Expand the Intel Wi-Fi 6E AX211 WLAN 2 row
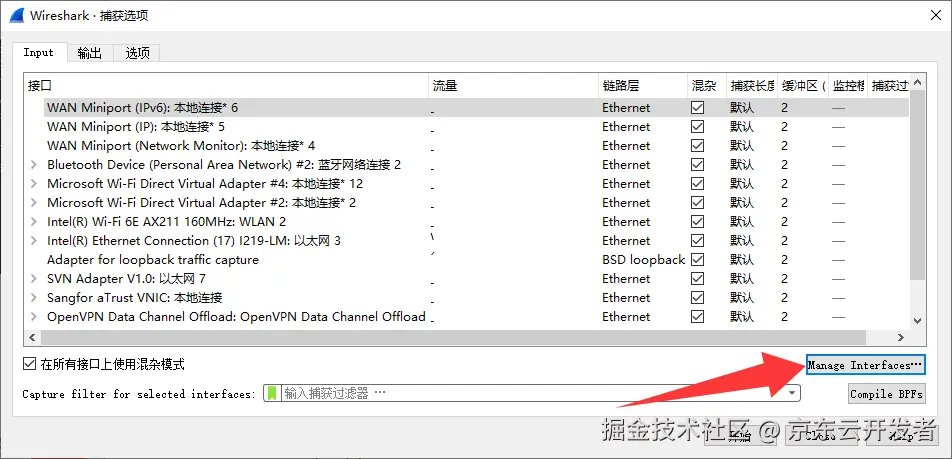The height and width of the screenshot is (459, 952). [34, 222]
